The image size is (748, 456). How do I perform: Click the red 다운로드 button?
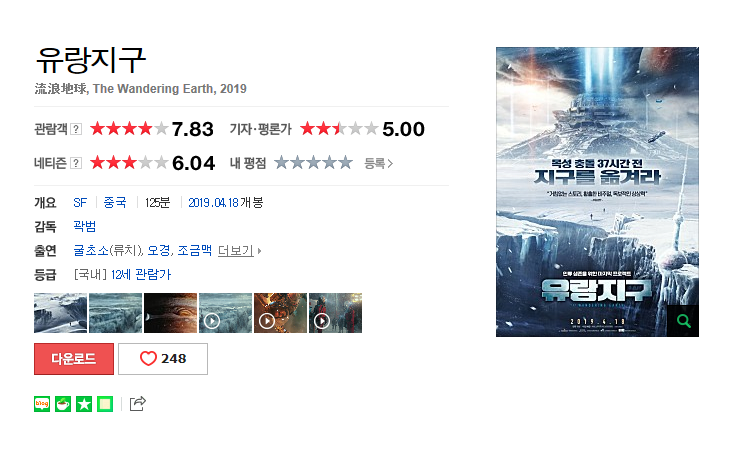tap(74, 359)
